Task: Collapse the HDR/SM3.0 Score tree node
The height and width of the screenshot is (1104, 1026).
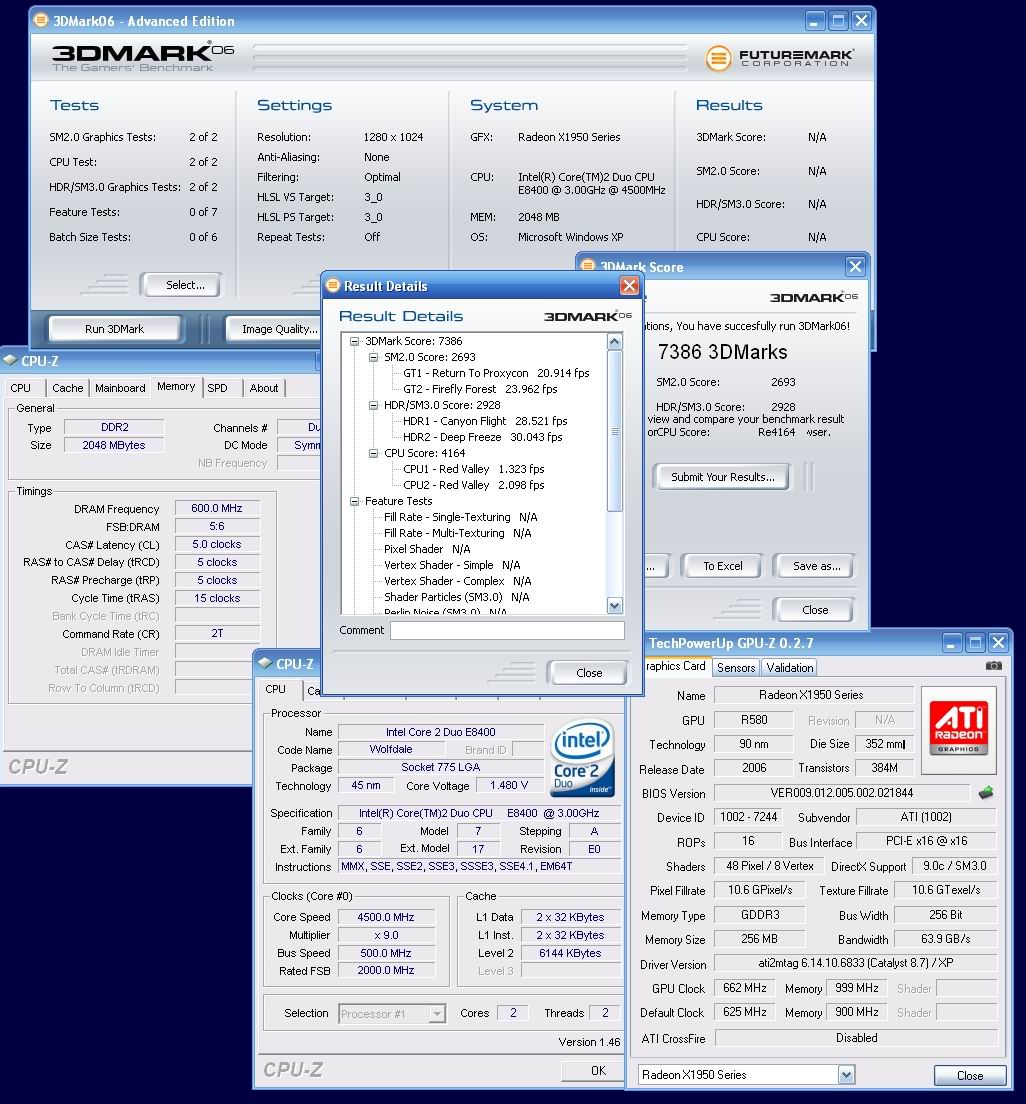Action: pyautogui.click(x=374, y=406)
